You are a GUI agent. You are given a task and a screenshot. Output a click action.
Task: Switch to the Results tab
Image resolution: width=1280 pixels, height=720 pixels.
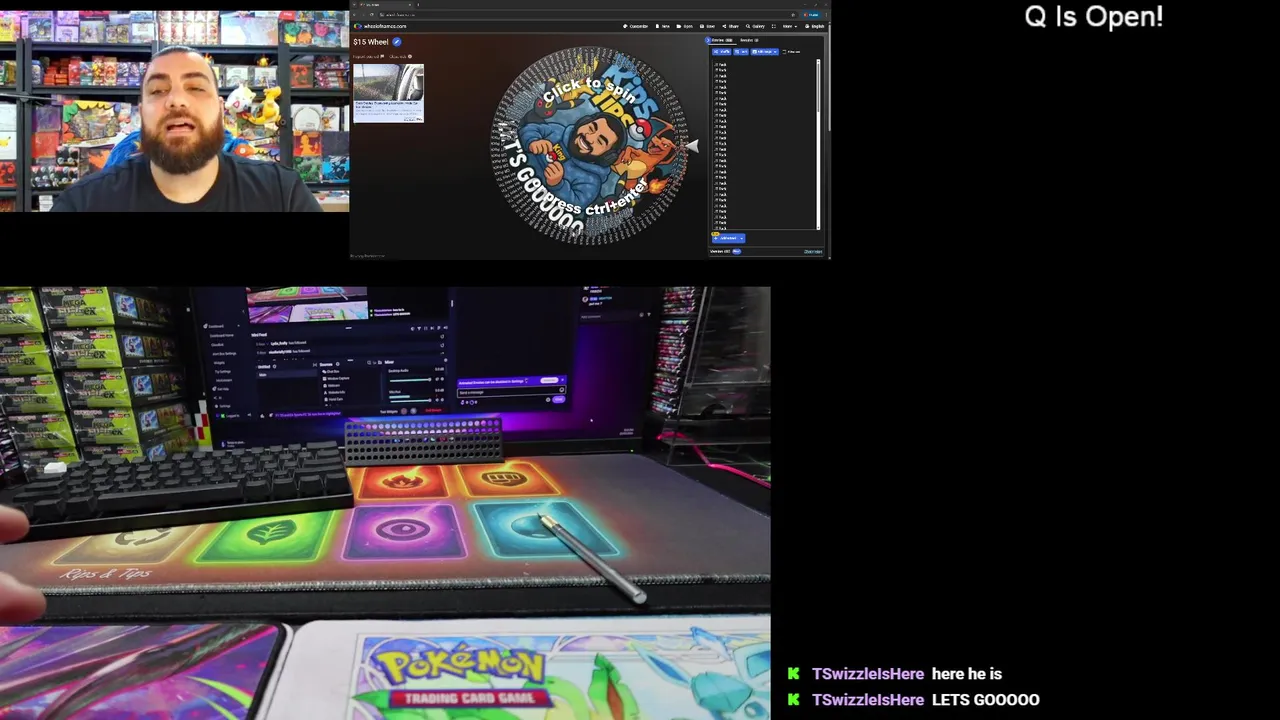(x=749, y=40)
